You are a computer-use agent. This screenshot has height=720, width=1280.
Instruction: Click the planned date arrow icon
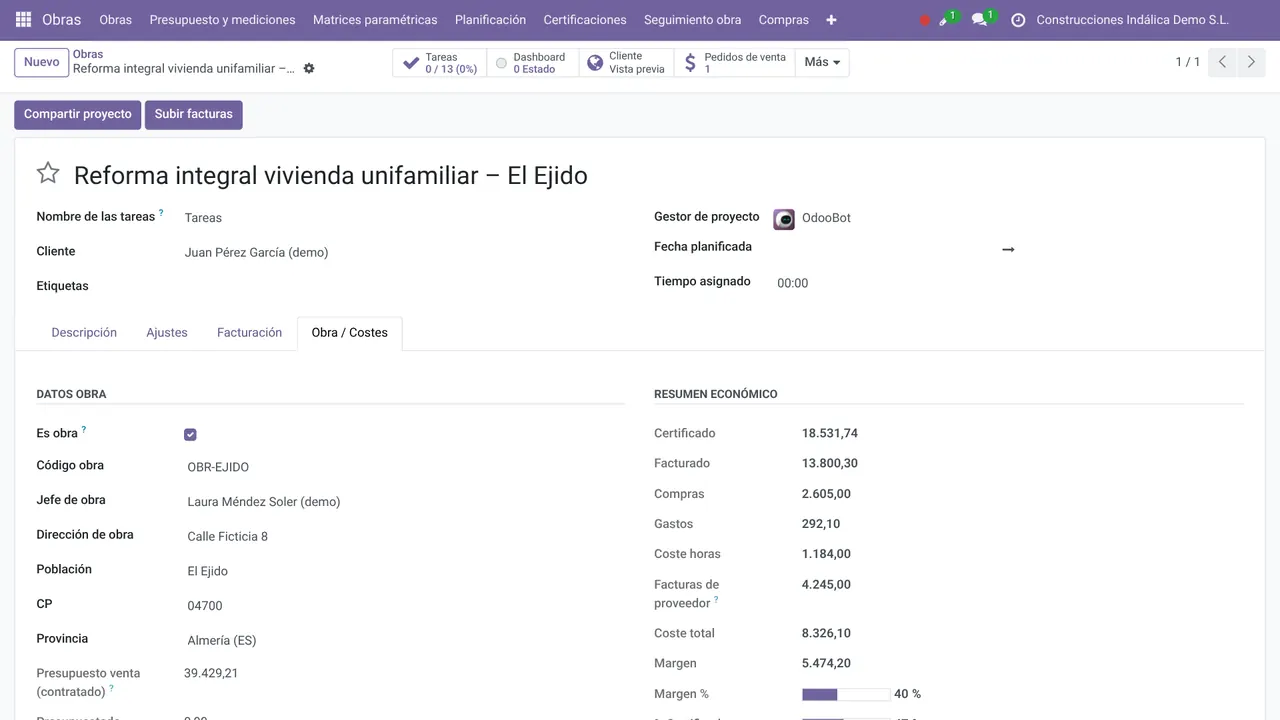coord(1008,249)
